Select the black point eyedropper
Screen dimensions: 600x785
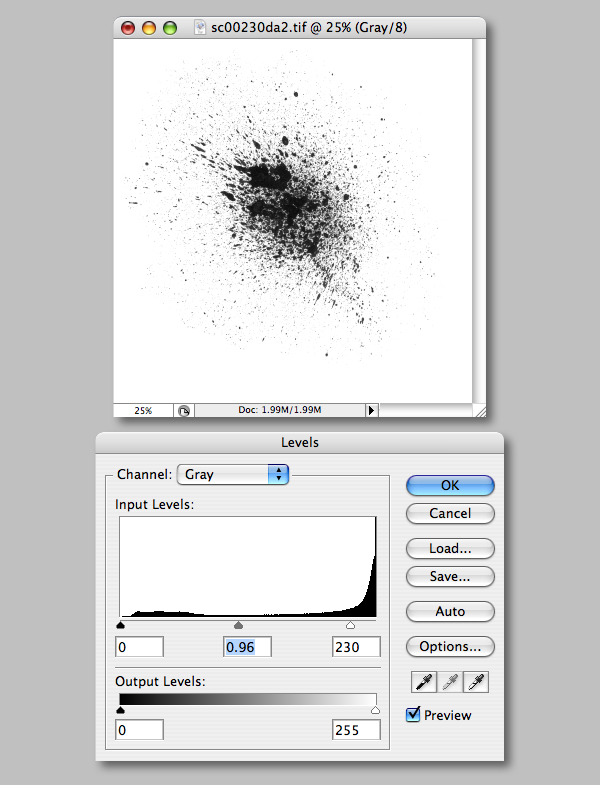424,682
